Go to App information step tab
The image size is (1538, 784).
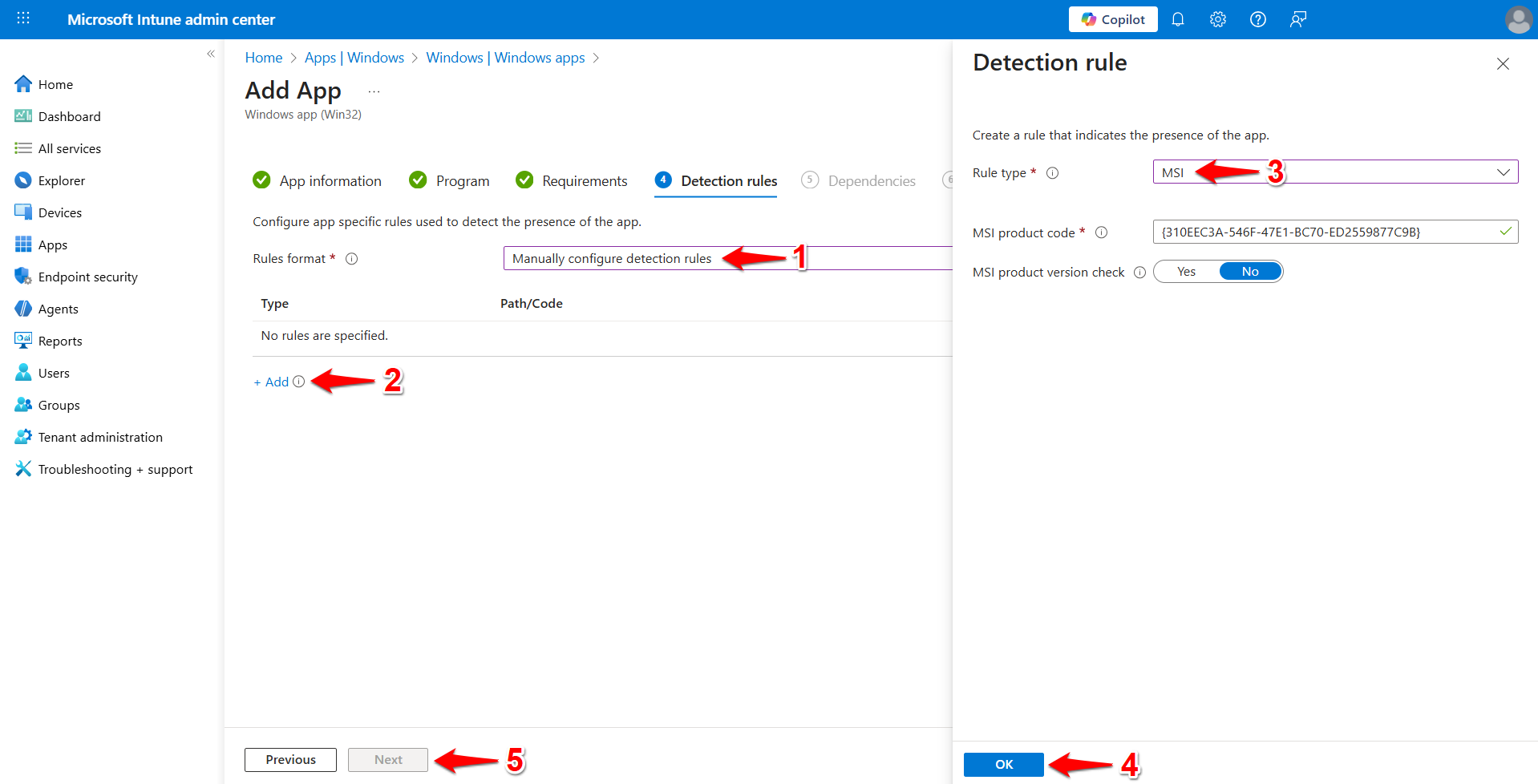pyautogui.click(x=318, y=180)
